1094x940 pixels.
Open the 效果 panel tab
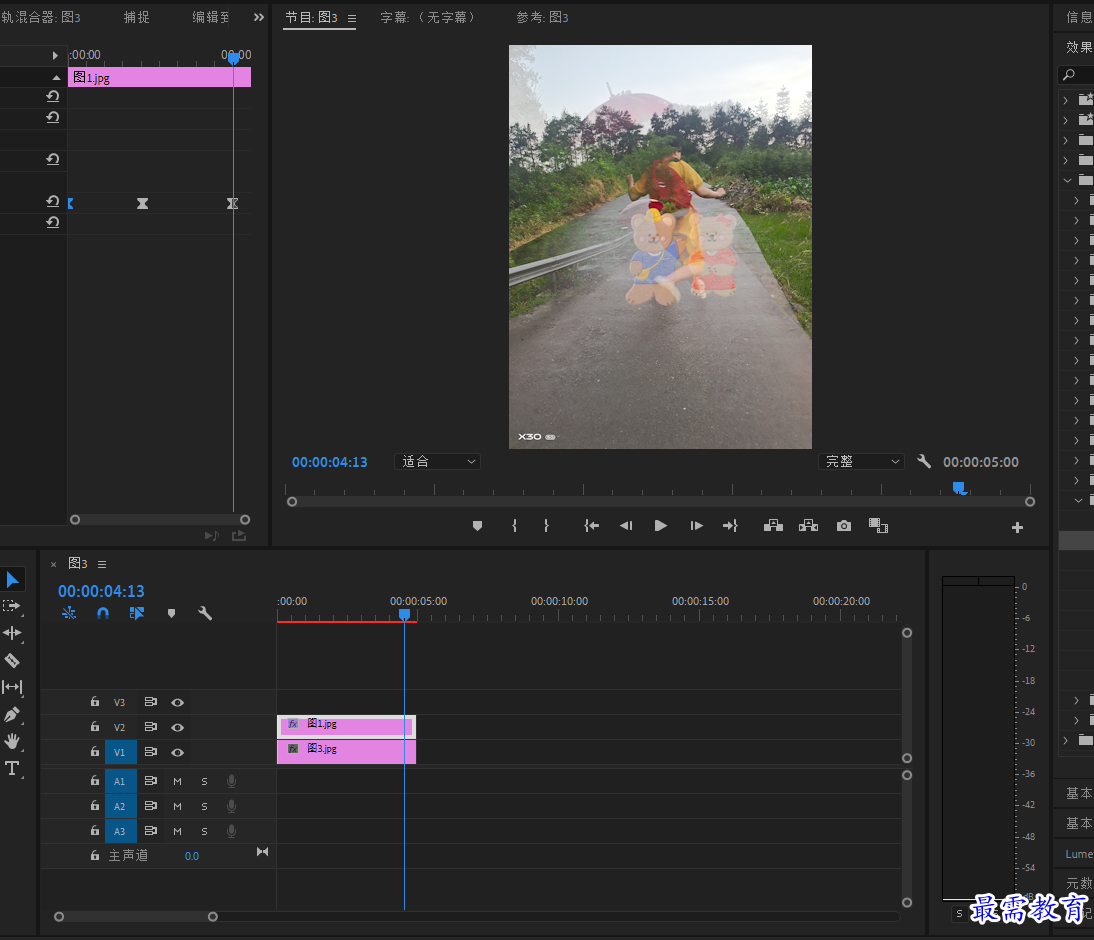pos(1079,47)
